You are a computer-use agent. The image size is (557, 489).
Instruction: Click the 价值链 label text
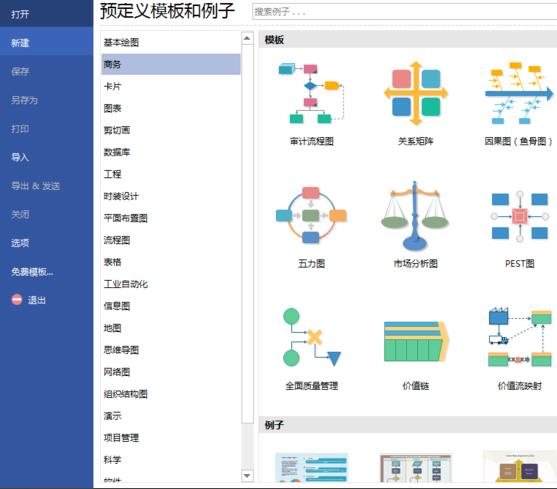click(x=416, y=386)
